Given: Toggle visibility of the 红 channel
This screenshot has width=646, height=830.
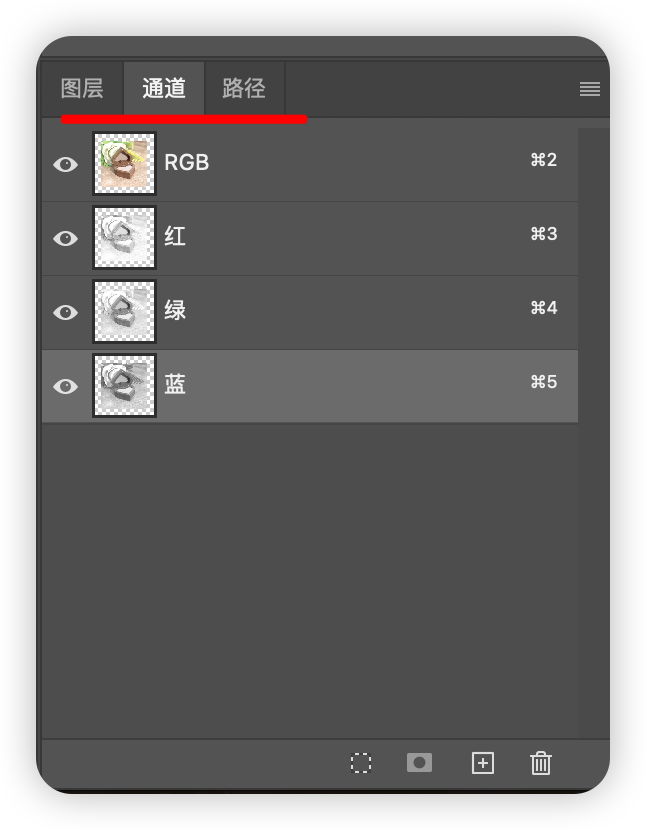Looking at the screenshot, I should (66, 238).
